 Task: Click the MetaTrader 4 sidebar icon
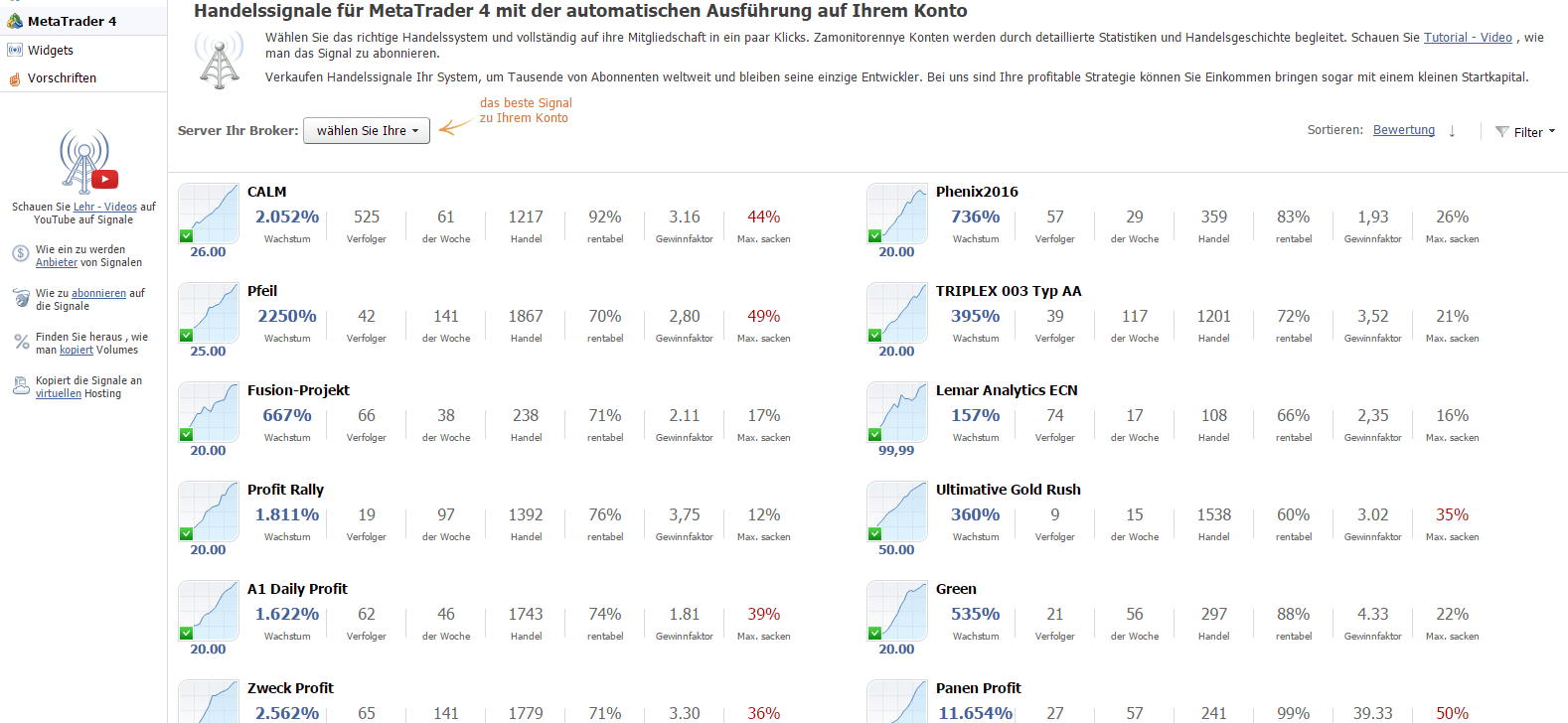pos(15,21)
